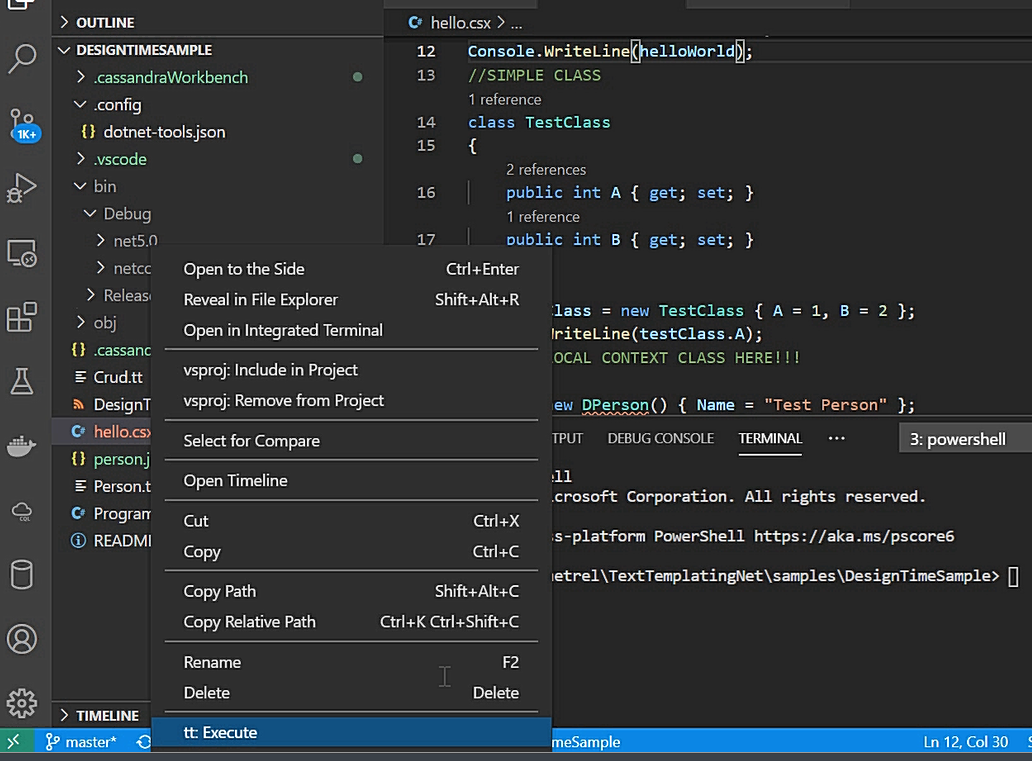The image size is (1032, 761).
Task: Open the Cassandra CQL cloud view
Action: click(22, 511)
